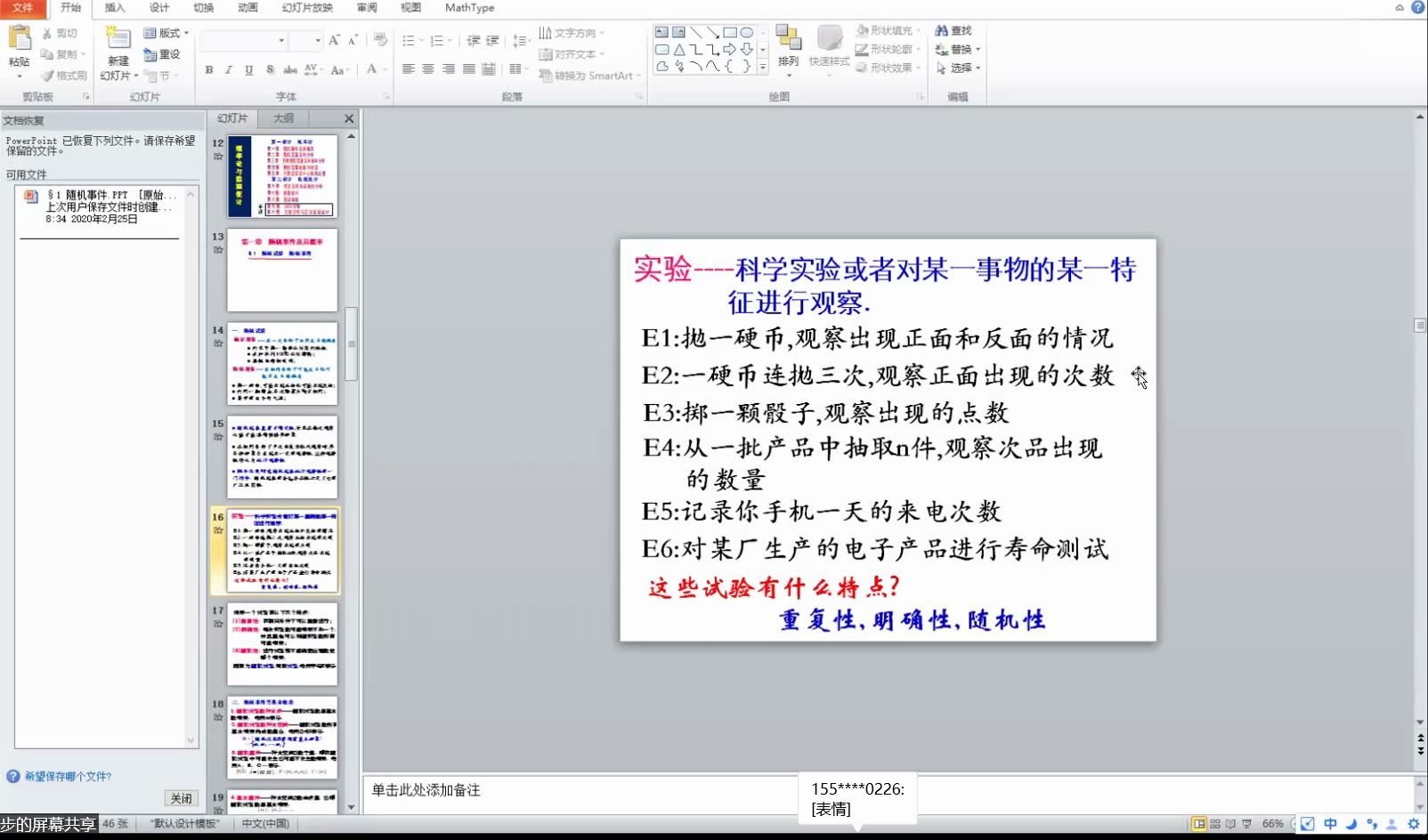
Task: Open the Replace (替换) dropdown arrow
Action: 978,50
